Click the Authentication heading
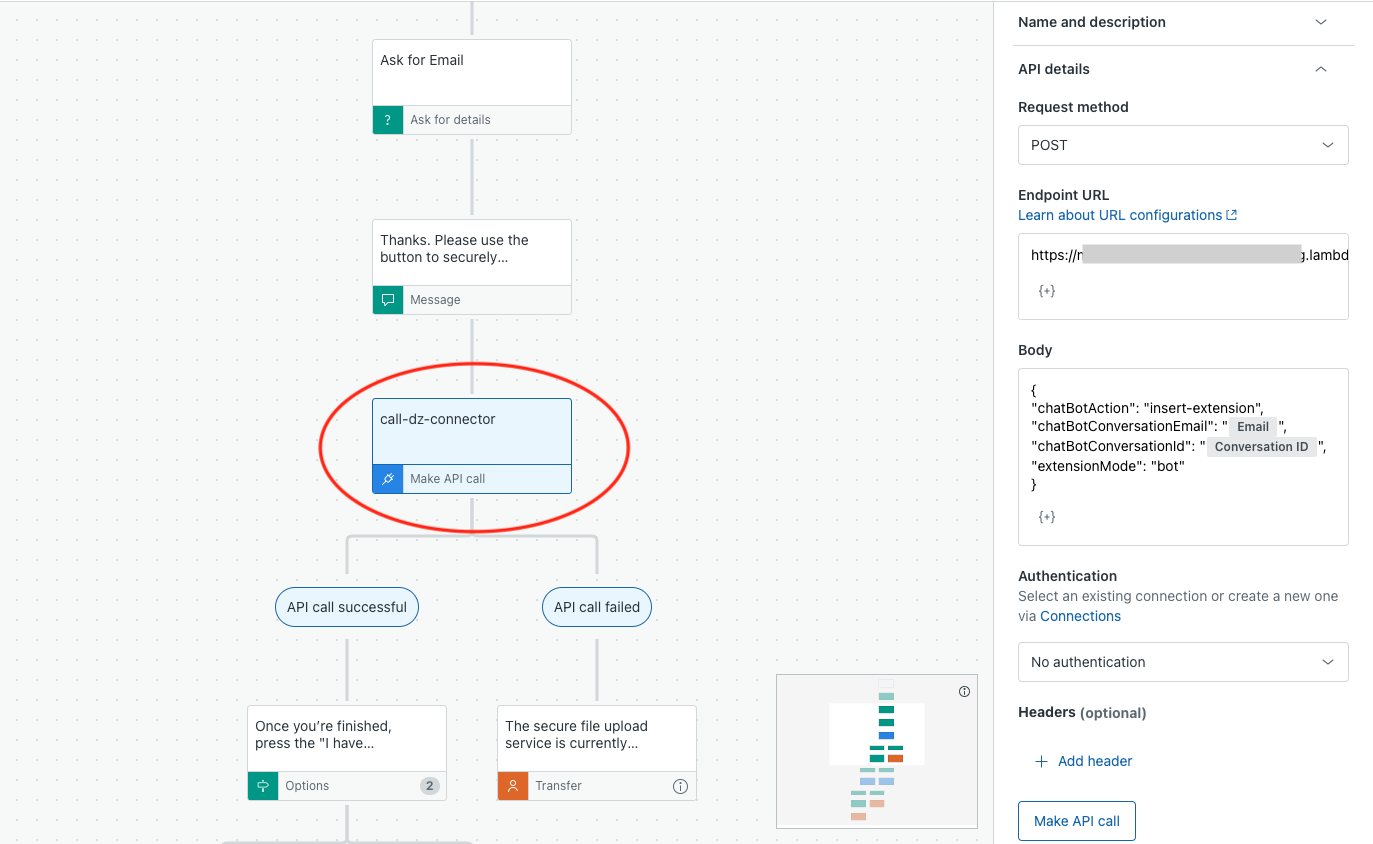 click(1067, 576)
